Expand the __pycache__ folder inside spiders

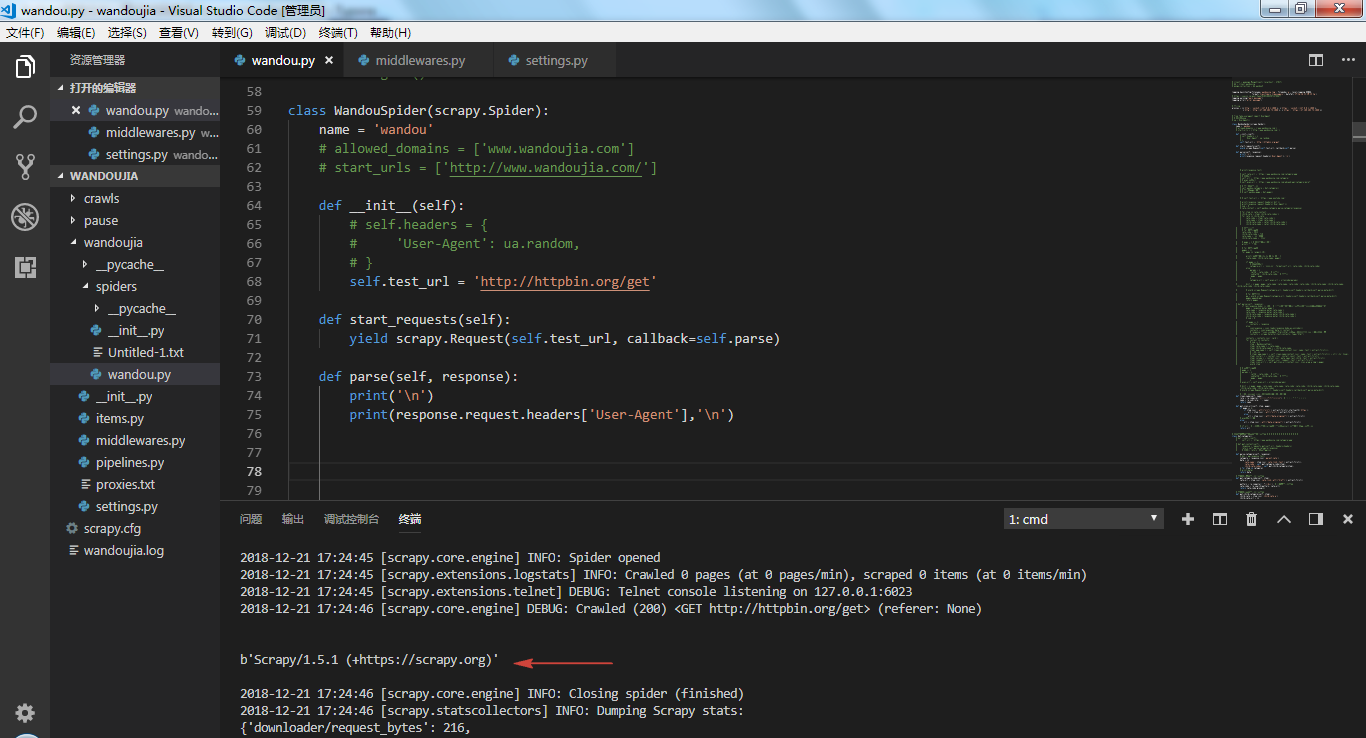coord(135,308)
